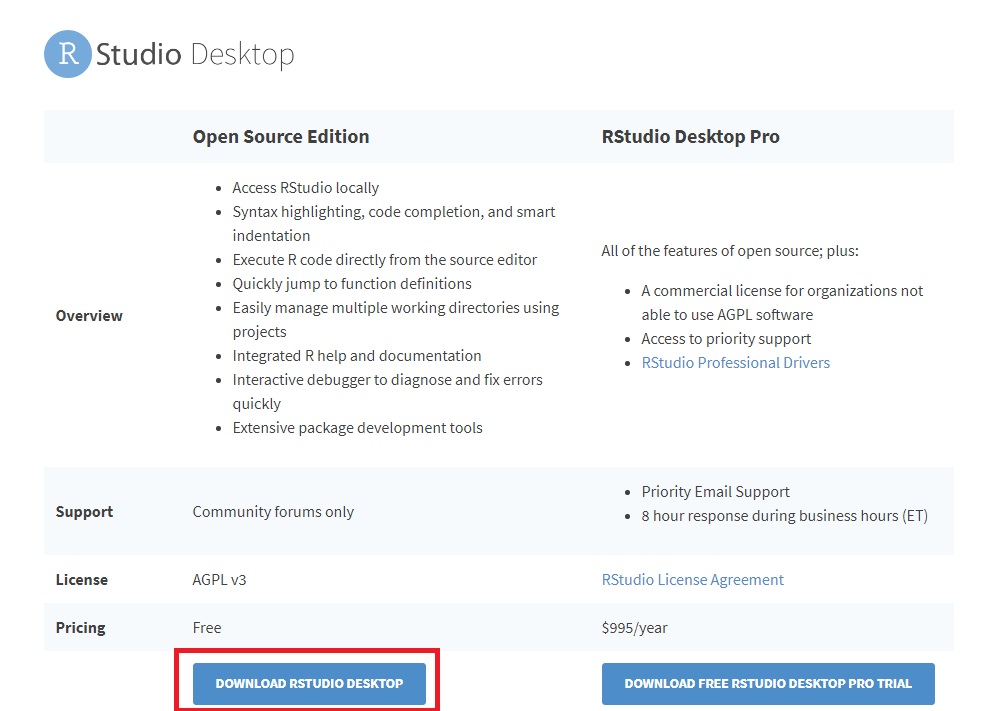Click 'Priority Email Support' bullet

tap(715, 492)
